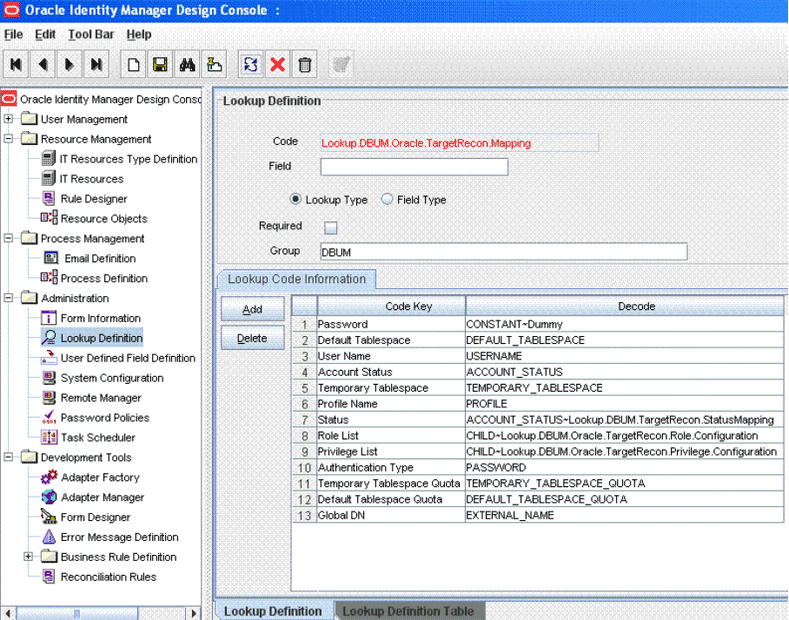This screenshot has width=789, height=620.
Task: Run query with binoculars icon
Action: [187, 64]
